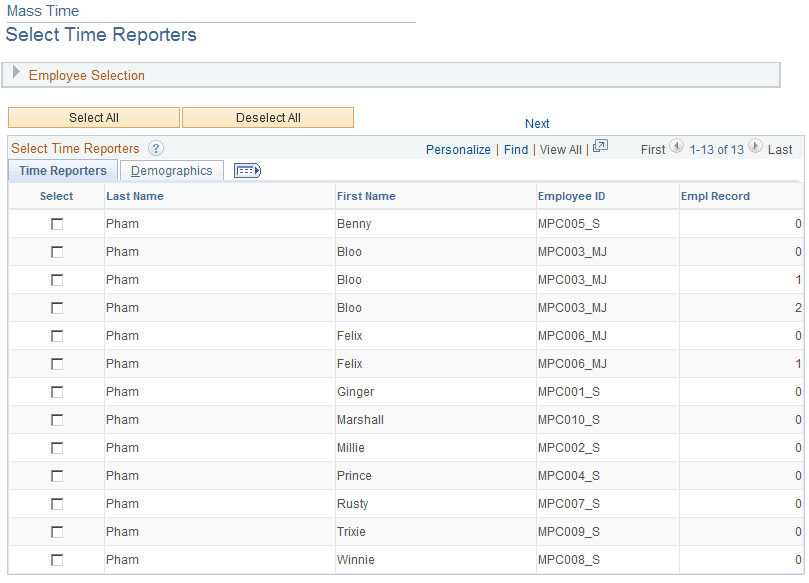Click the first name Millie
The height and width of the screenshot is (583, 809).
coord(351,448)
